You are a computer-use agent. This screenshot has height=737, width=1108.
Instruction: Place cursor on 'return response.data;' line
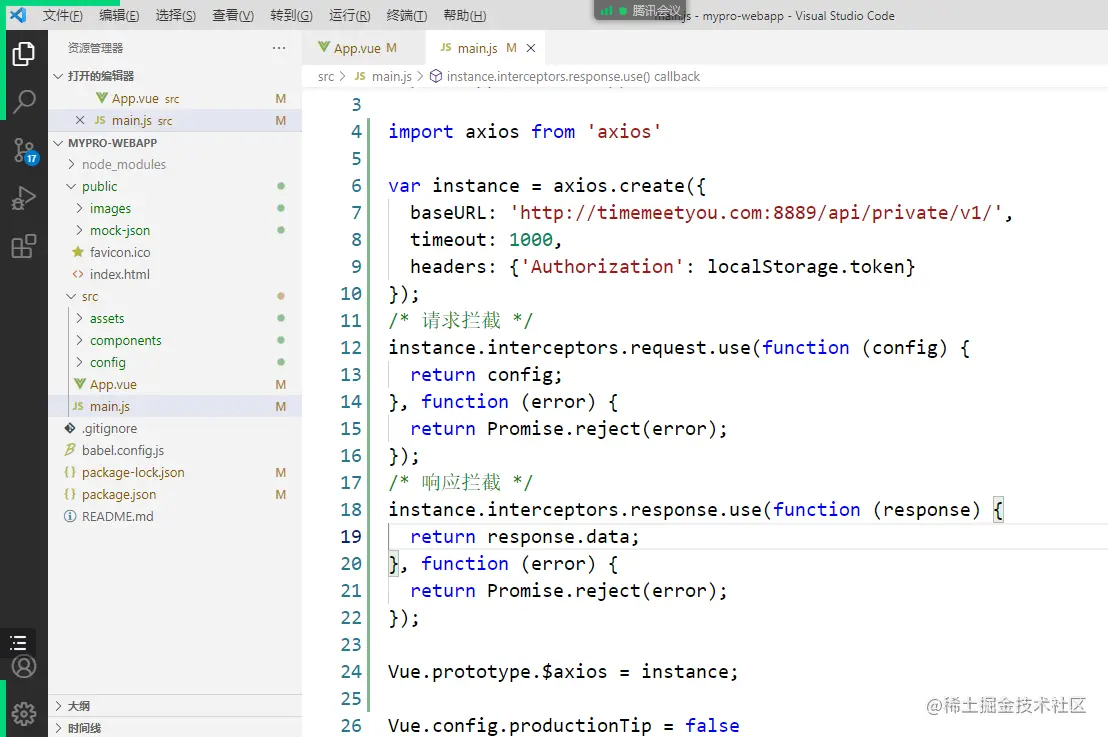(524, 537)
